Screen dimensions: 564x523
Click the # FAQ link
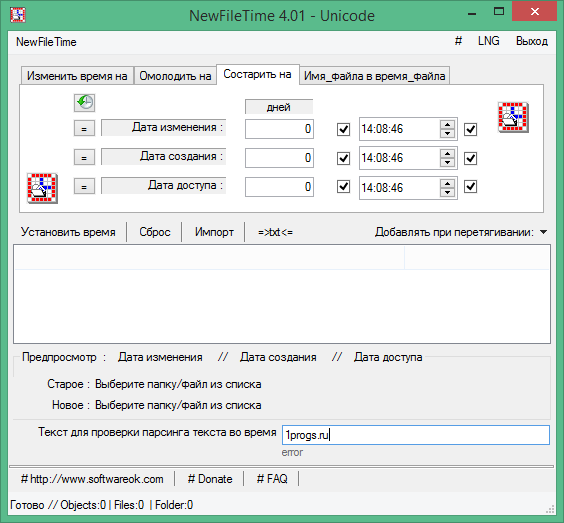pos(272,479)
